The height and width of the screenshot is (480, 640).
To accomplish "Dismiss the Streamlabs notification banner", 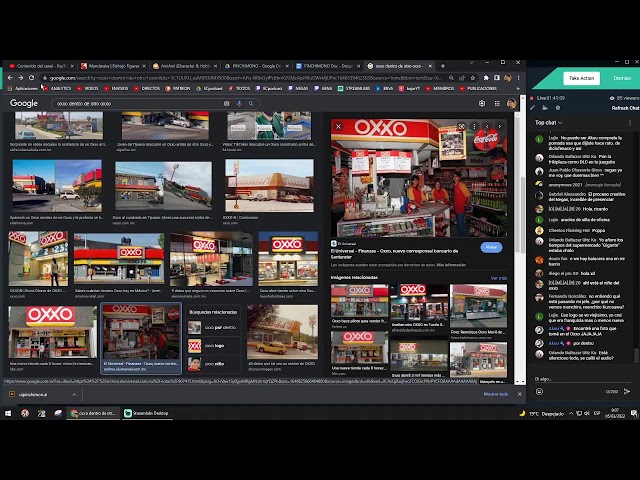I will 622,78.
